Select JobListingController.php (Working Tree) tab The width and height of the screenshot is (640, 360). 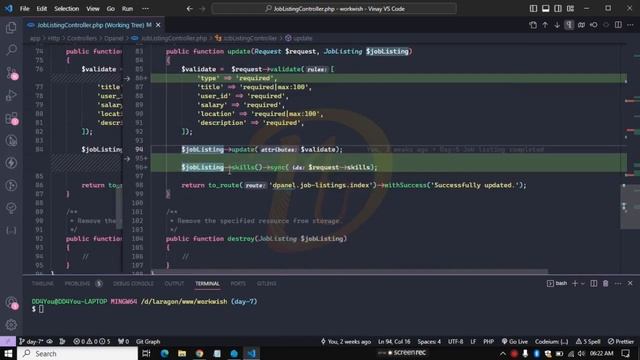click(x=94, y=25)
